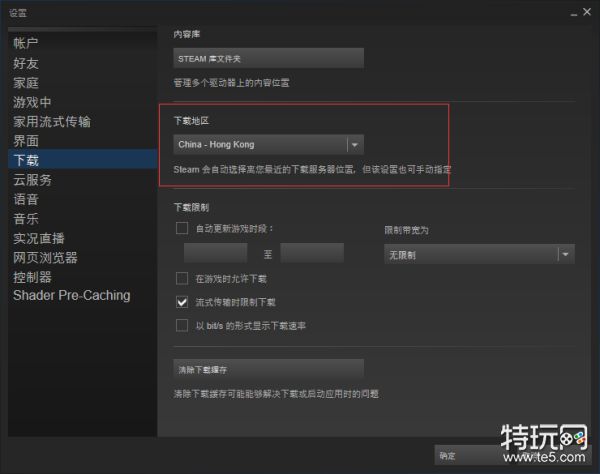Screen dimensions: 600x474
Task: Open 网页浏览器 settings
Action: point(45,258)
